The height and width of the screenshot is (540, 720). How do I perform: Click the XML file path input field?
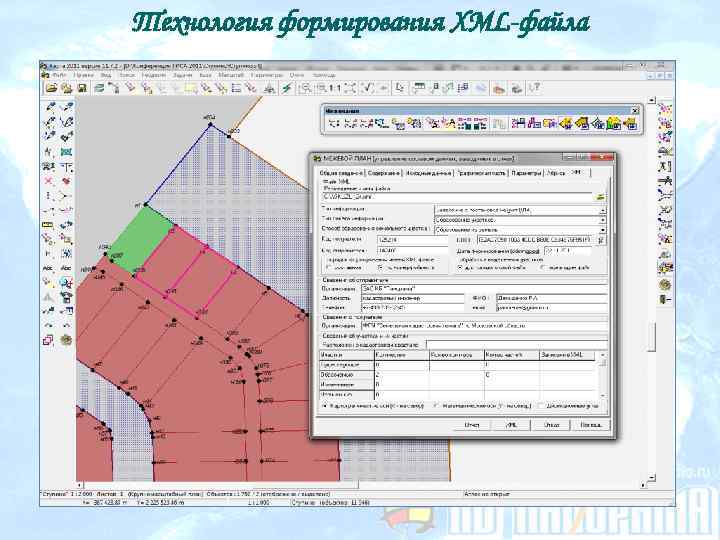tap(458, 197)
